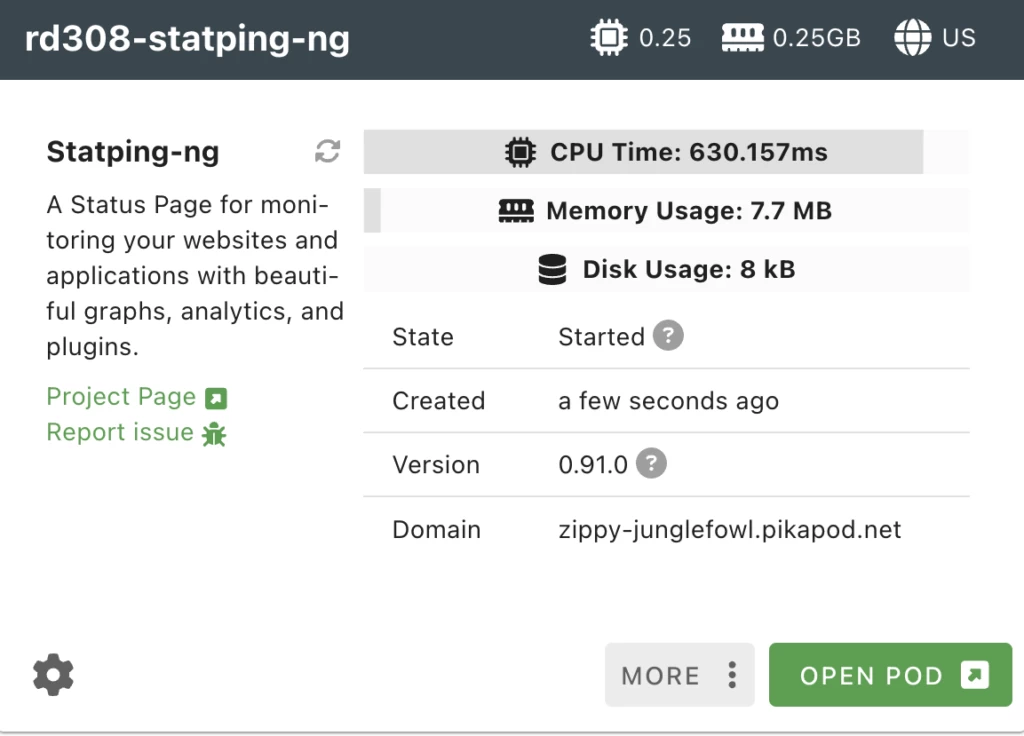The height and width of the screenshot is (736, 1024).
Task: Open the settings gear icon
Action: [53, 676]
